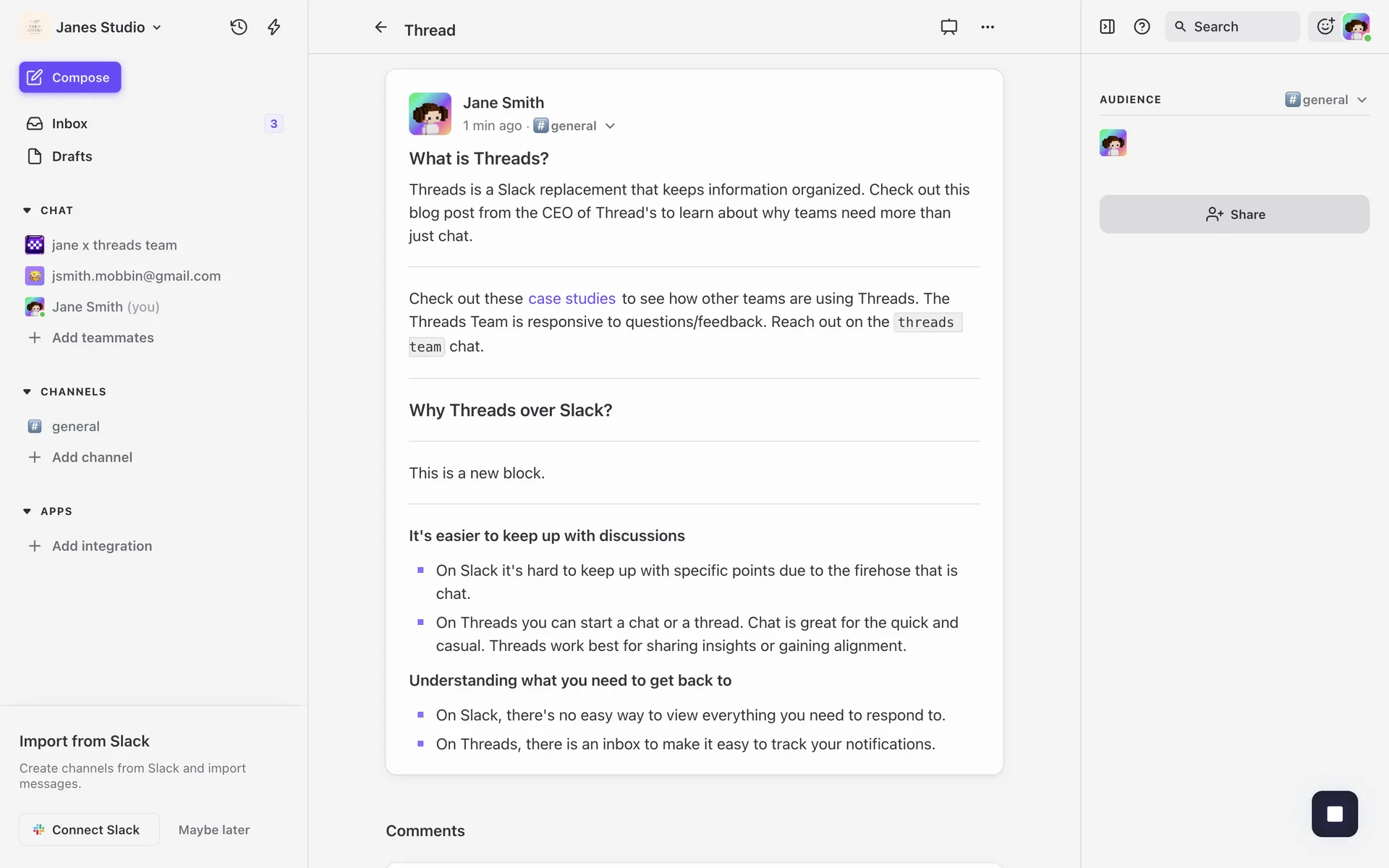
Task: Follow the case studies link
Action: (572, 299)
